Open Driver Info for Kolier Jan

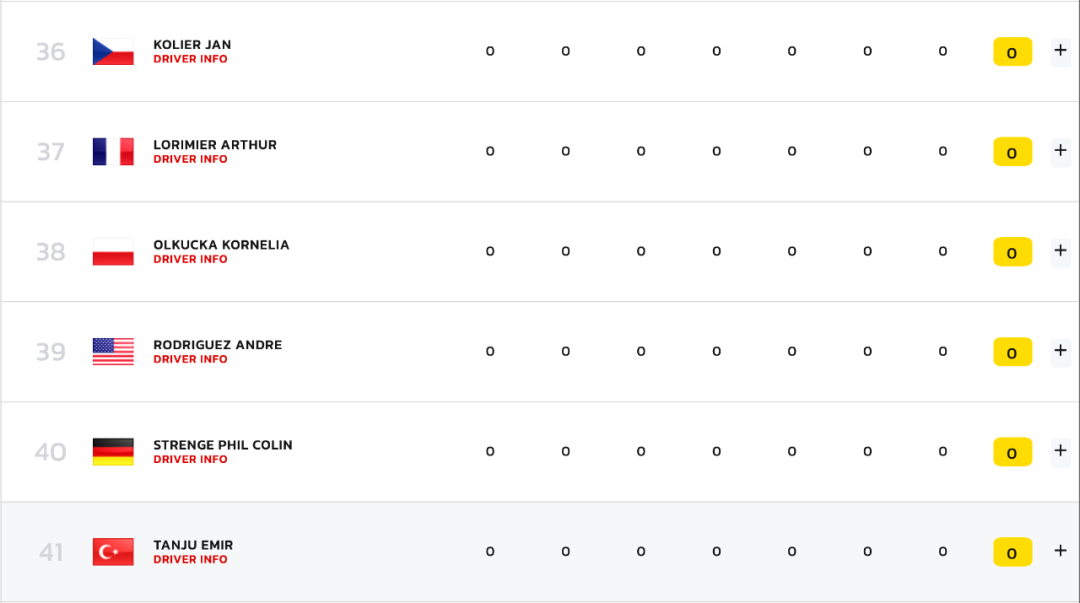click(x=190, y=59)
